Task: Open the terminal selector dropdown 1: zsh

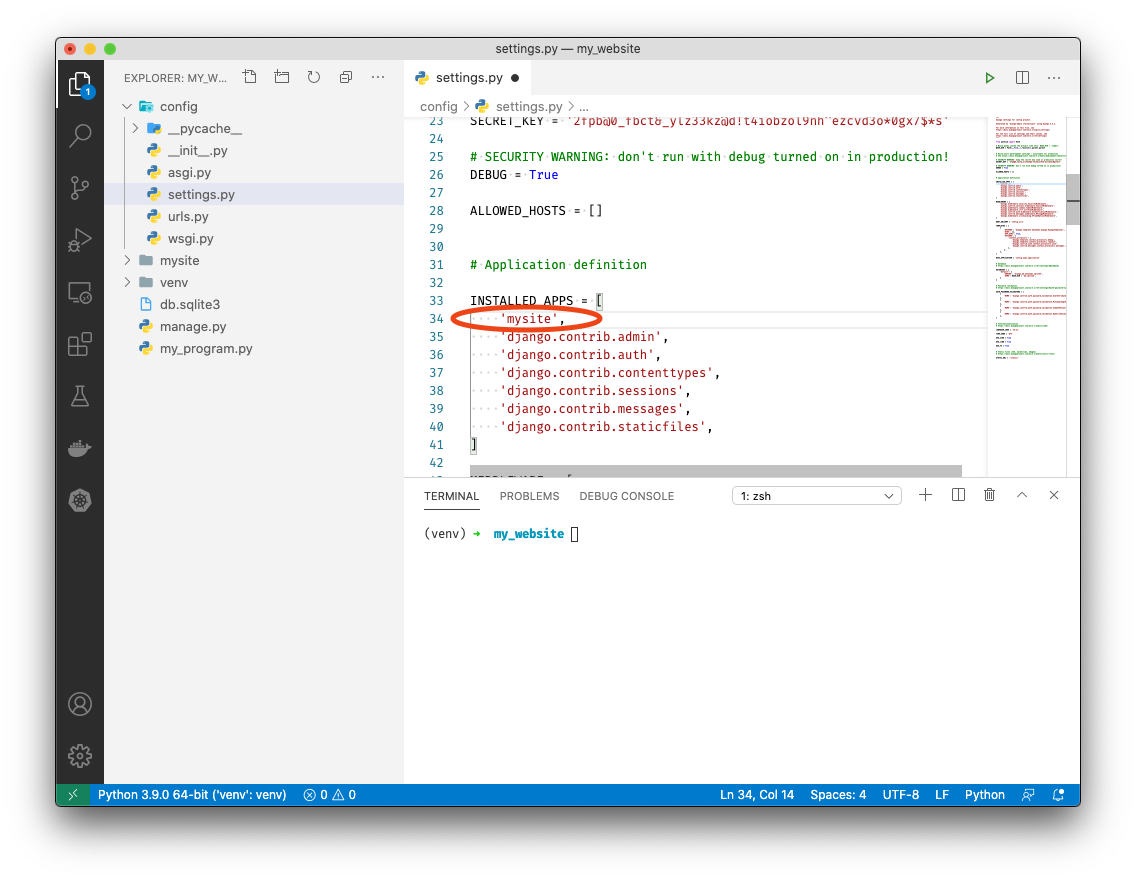Action: 816,496
